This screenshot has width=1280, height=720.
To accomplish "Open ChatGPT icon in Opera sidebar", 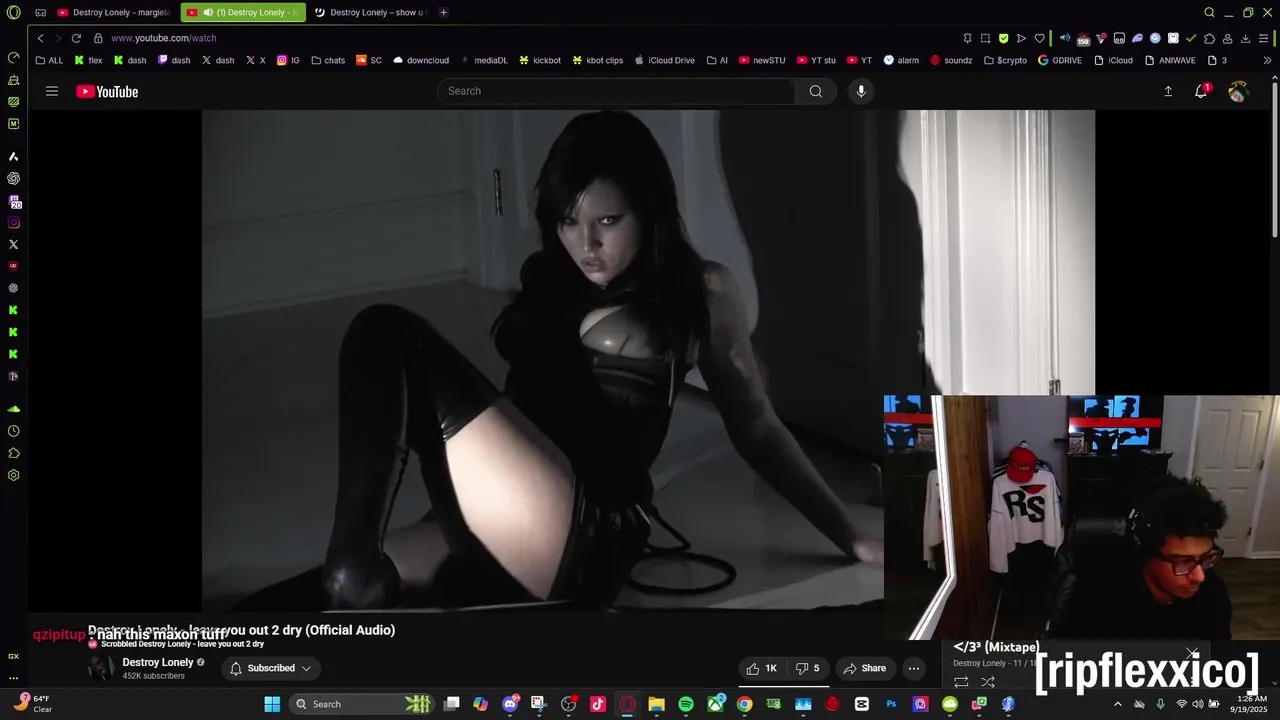I will click(x=13, y=179).
